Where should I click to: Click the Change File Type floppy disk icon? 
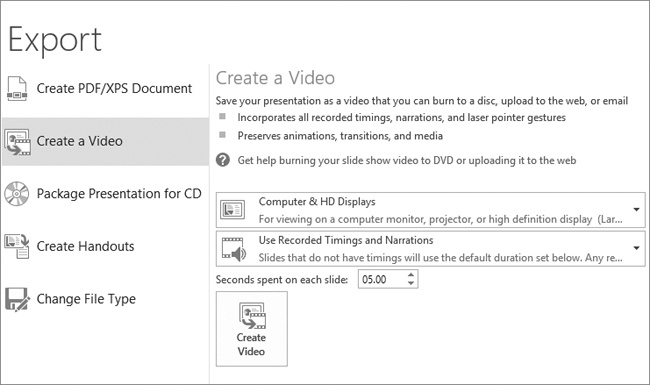click(x=17, y=299)
